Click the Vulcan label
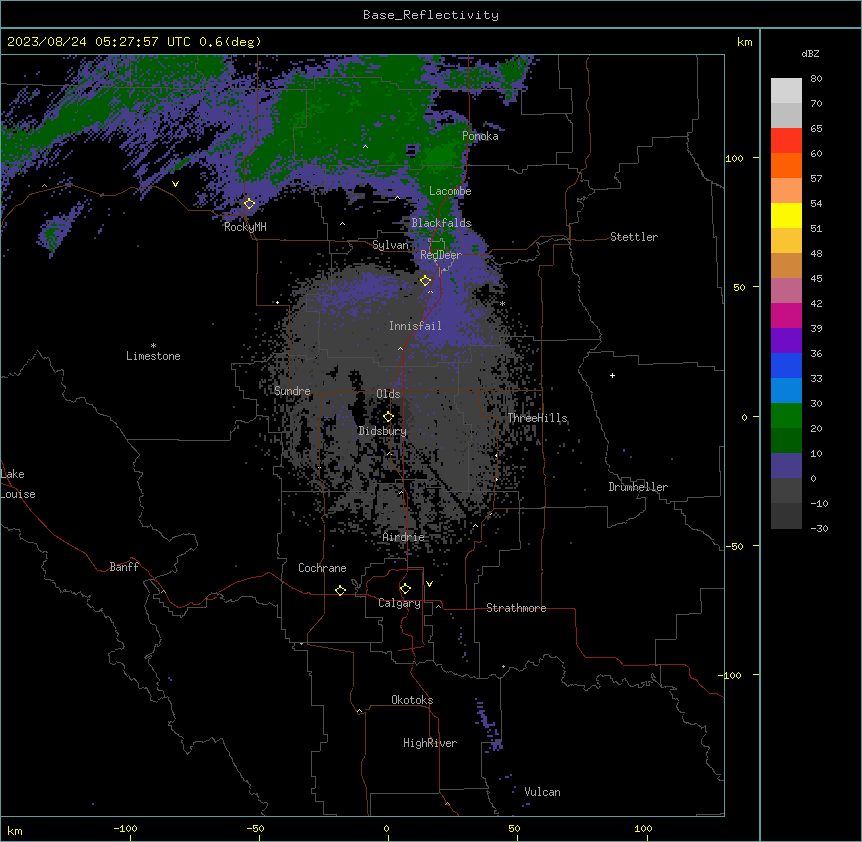Viewport: 862px width, 842px height. 542,792
